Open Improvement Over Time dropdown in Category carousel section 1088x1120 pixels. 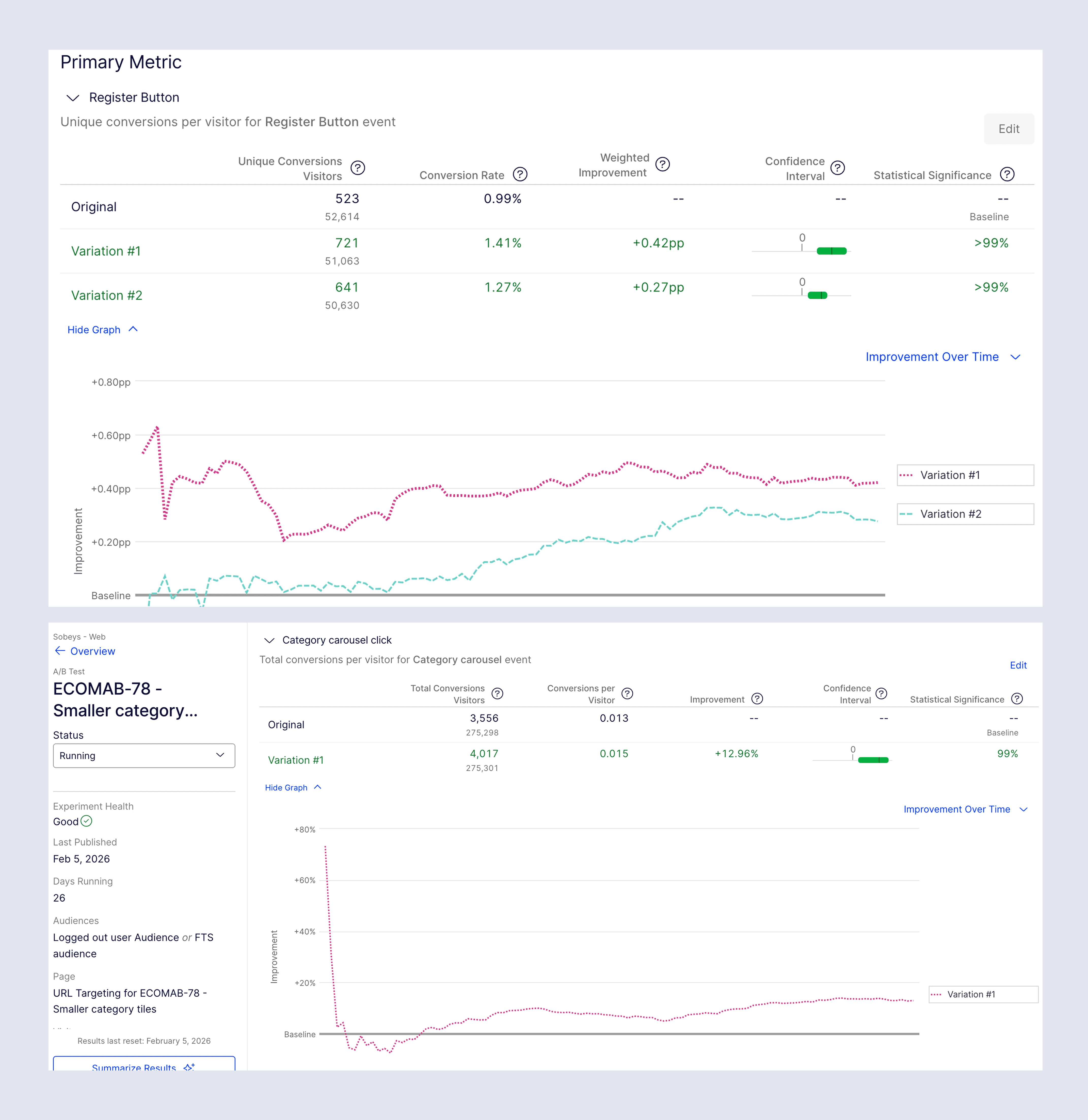tap(965, 809)
